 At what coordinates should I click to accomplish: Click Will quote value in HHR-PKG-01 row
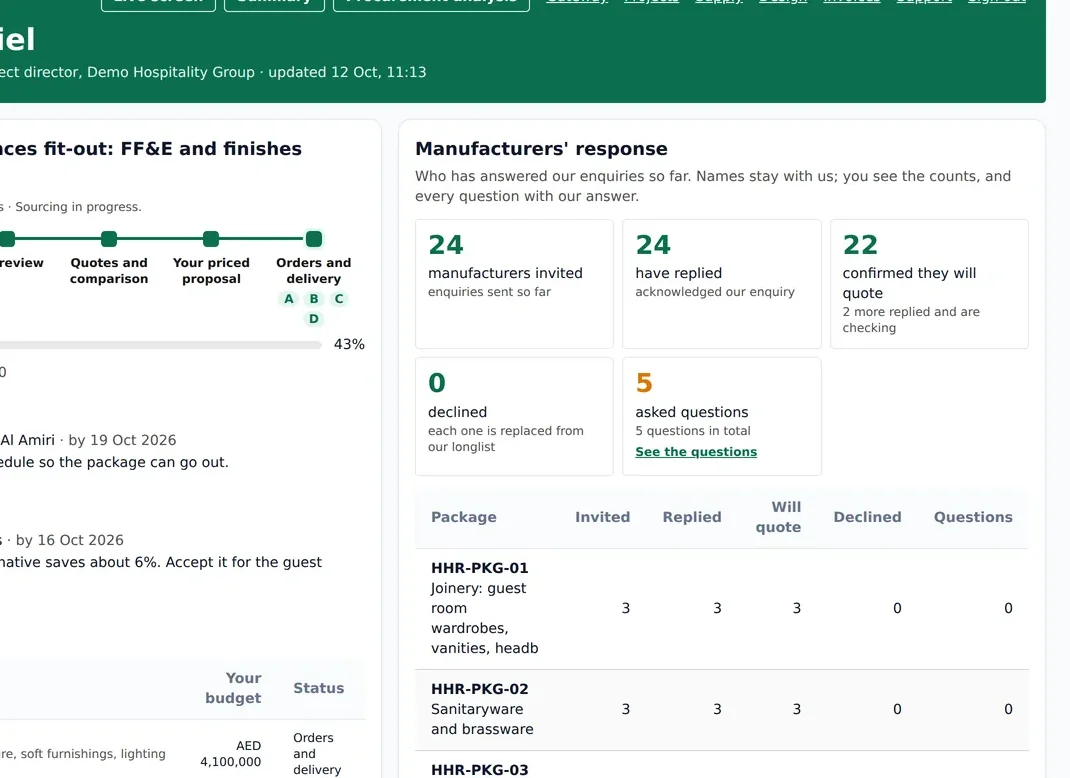tap(796, 608)
